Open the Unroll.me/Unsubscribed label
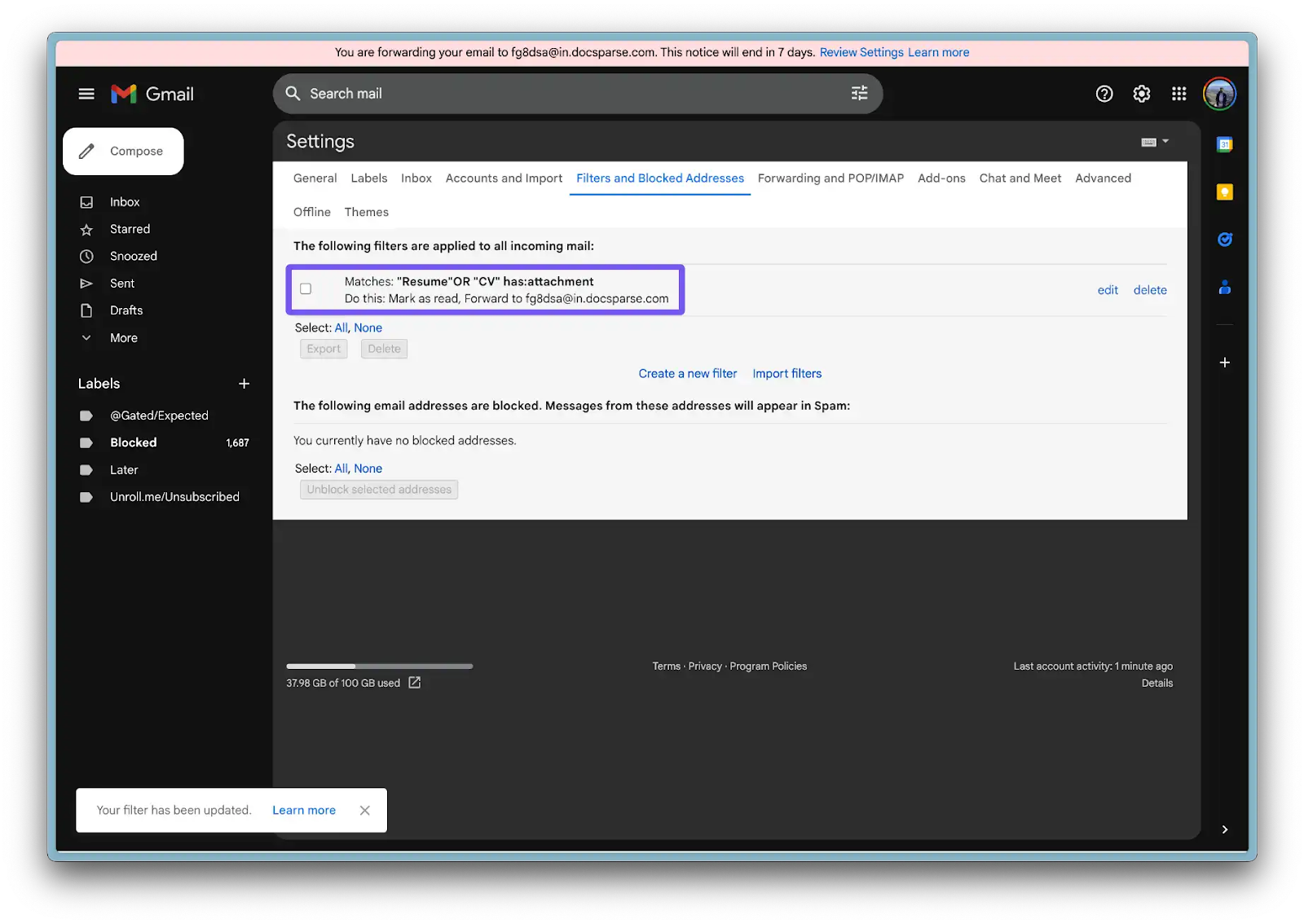1304x924 pixels. (x=174, y=497)
